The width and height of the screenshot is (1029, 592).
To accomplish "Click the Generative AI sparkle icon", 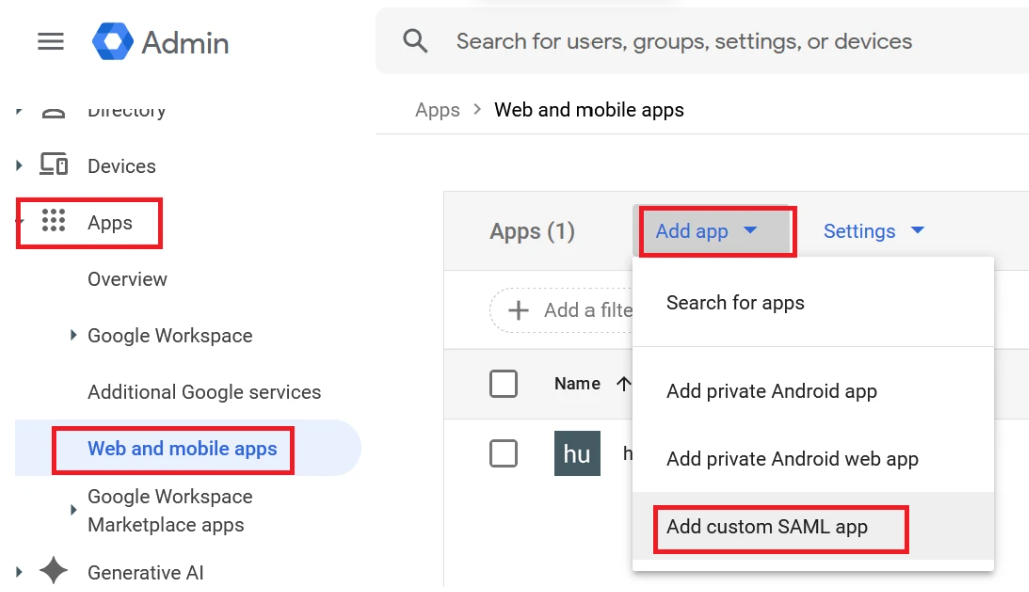I will [x=54, y=571].
